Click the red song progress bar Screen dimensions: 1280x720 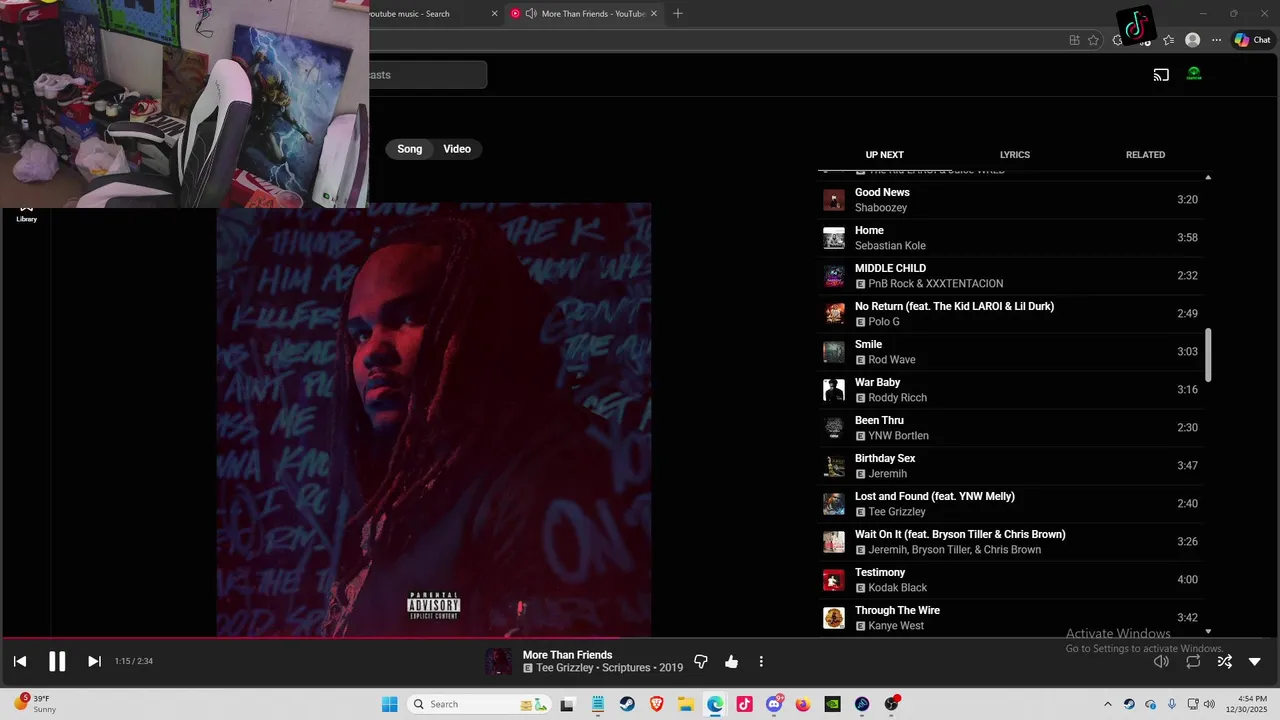tap(640, 638)
